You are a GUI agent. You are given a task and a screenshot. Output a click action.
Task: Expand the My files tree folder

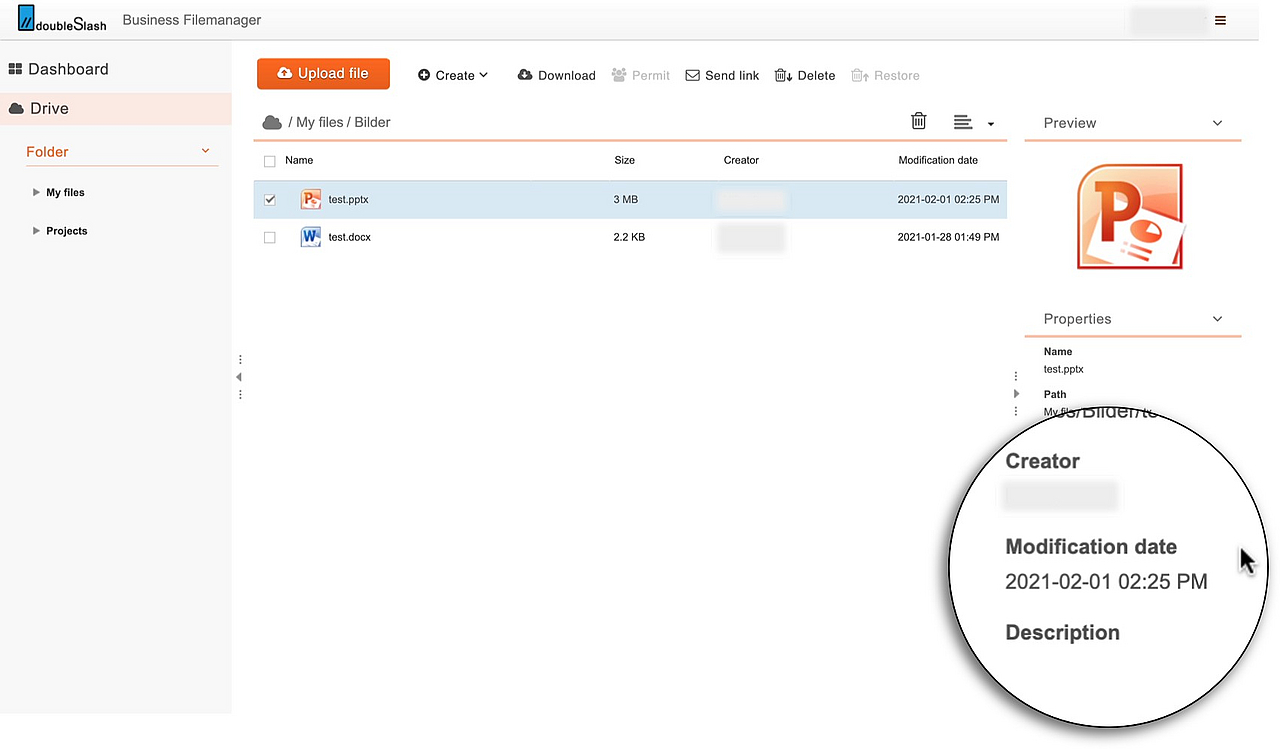click(37, 192)
